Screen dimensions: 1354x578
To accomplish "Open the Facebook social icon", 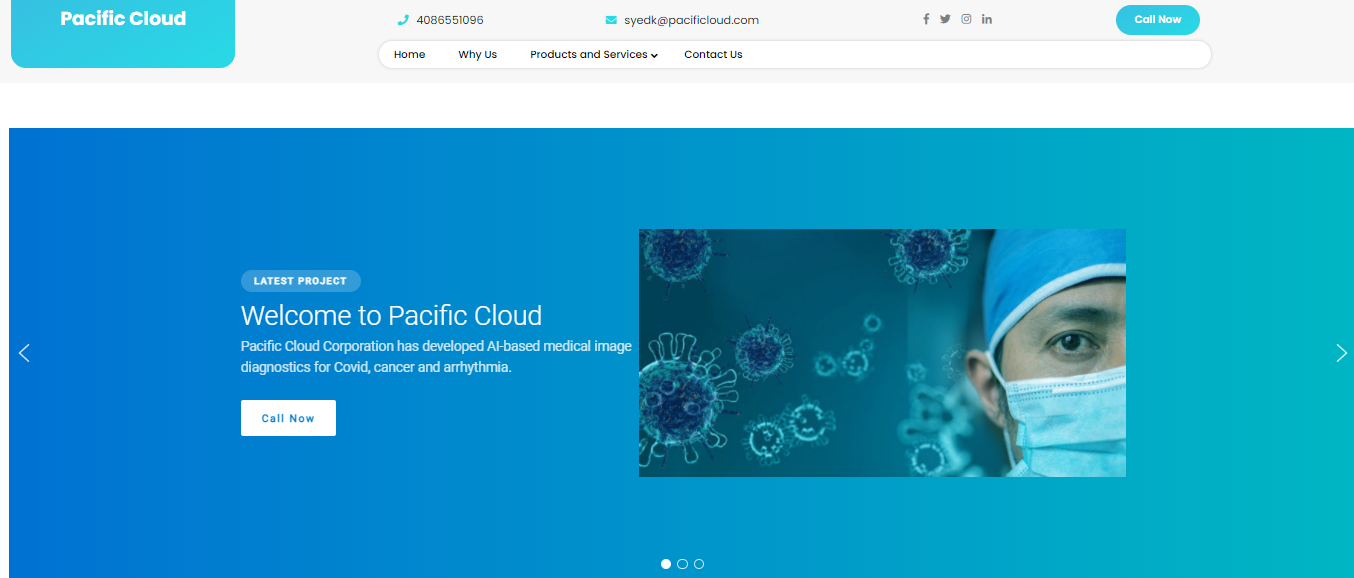I will pyautogui.click(x=925, y=18).
